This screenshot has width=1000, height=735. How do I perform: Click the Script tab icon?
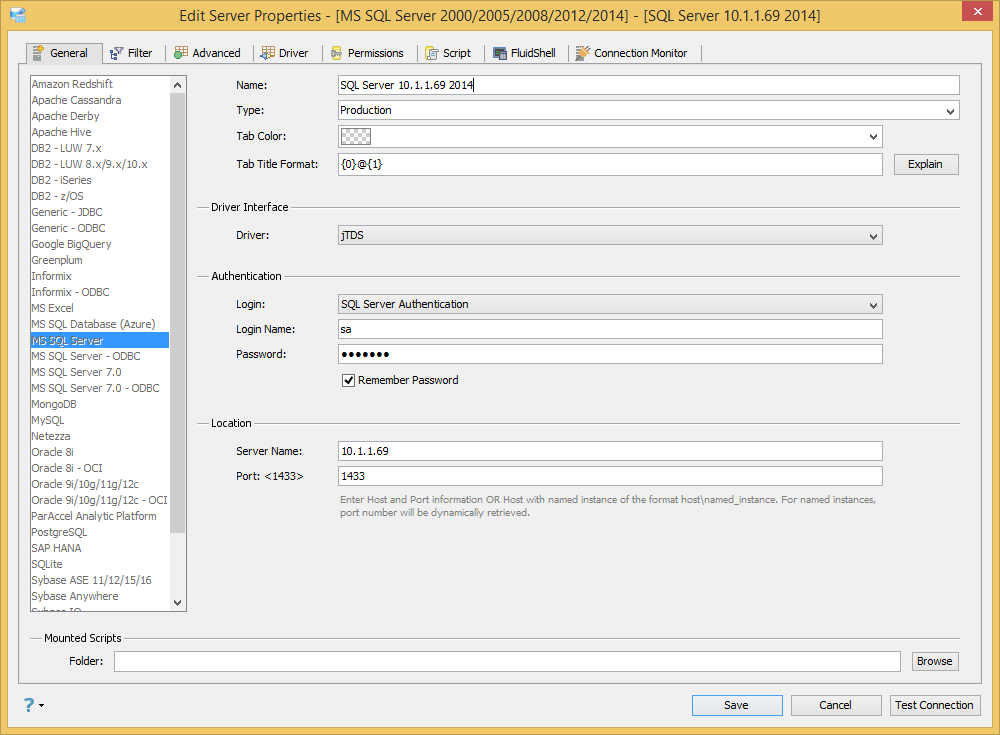(432, 54)
